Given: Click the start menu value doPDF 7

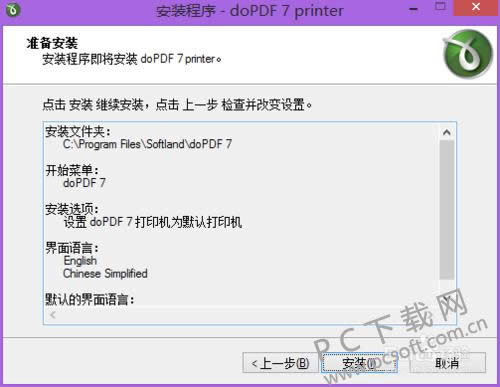Looking at the screenshot, I should [x=84, y=183].
